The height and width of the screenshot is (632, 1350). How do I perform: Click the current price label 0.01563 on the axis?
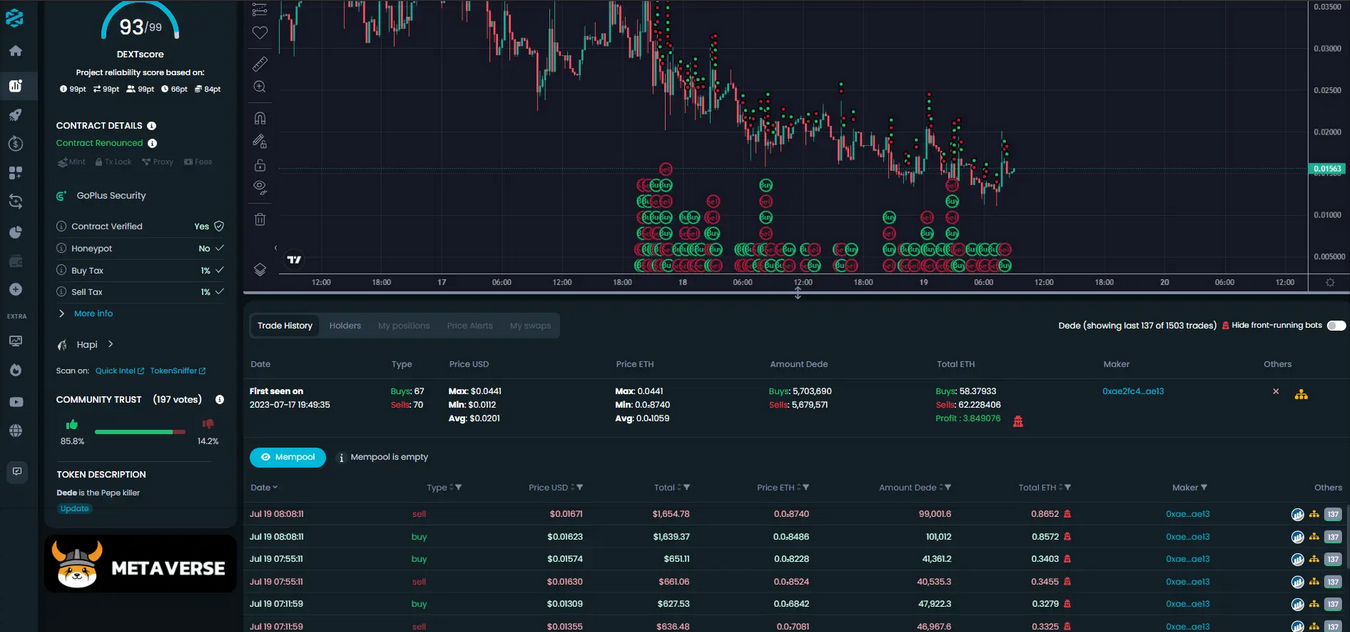[x=1327, y=169]
